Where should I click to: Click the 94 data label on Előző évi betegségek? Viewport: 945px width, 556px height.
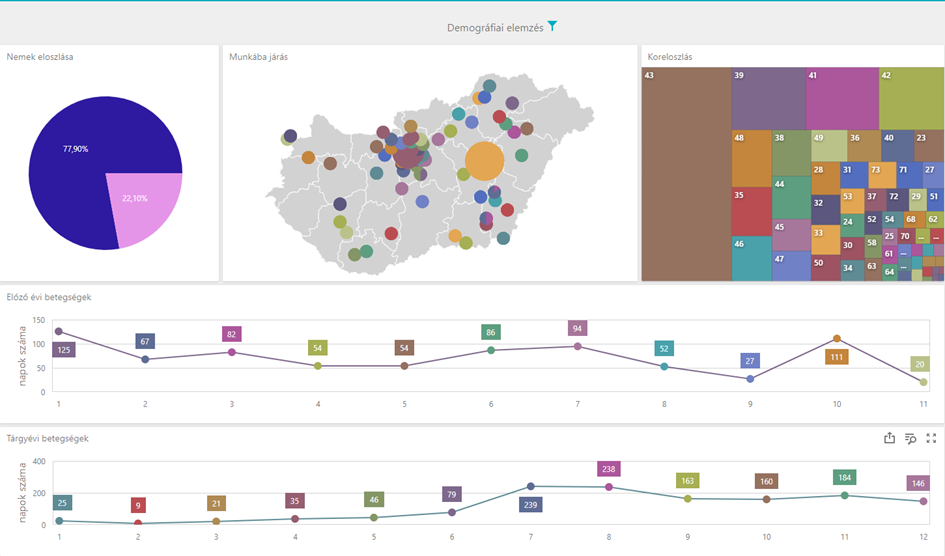[577, 328]
